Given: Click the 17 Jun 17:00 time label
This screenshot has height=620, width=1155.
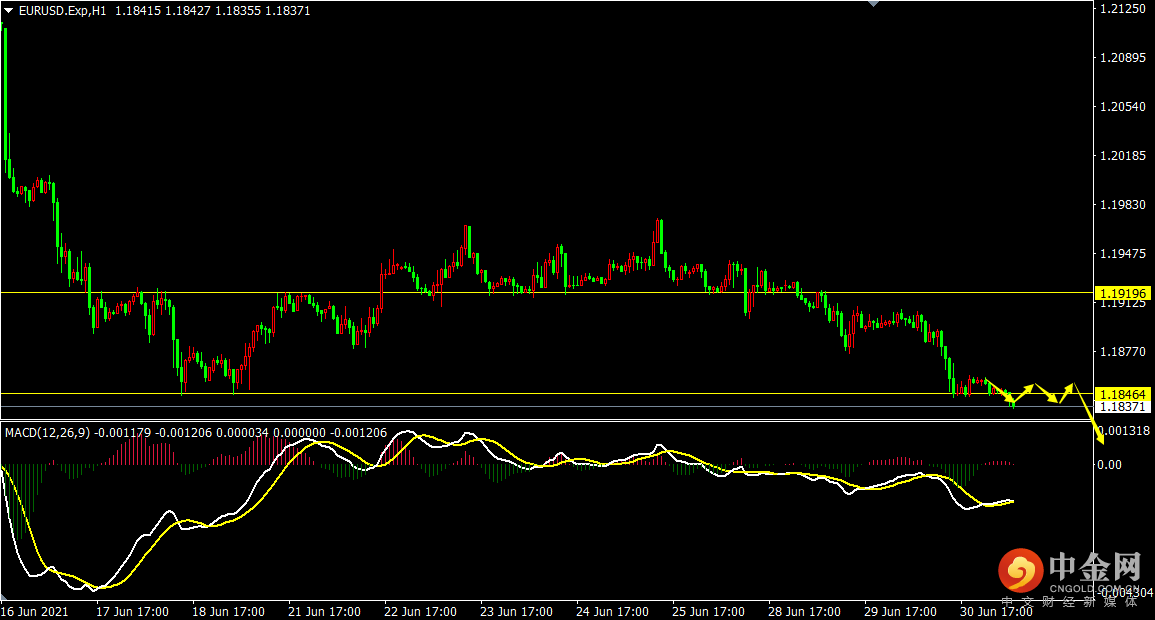Looking at the screenshot, I should [133, 612].
